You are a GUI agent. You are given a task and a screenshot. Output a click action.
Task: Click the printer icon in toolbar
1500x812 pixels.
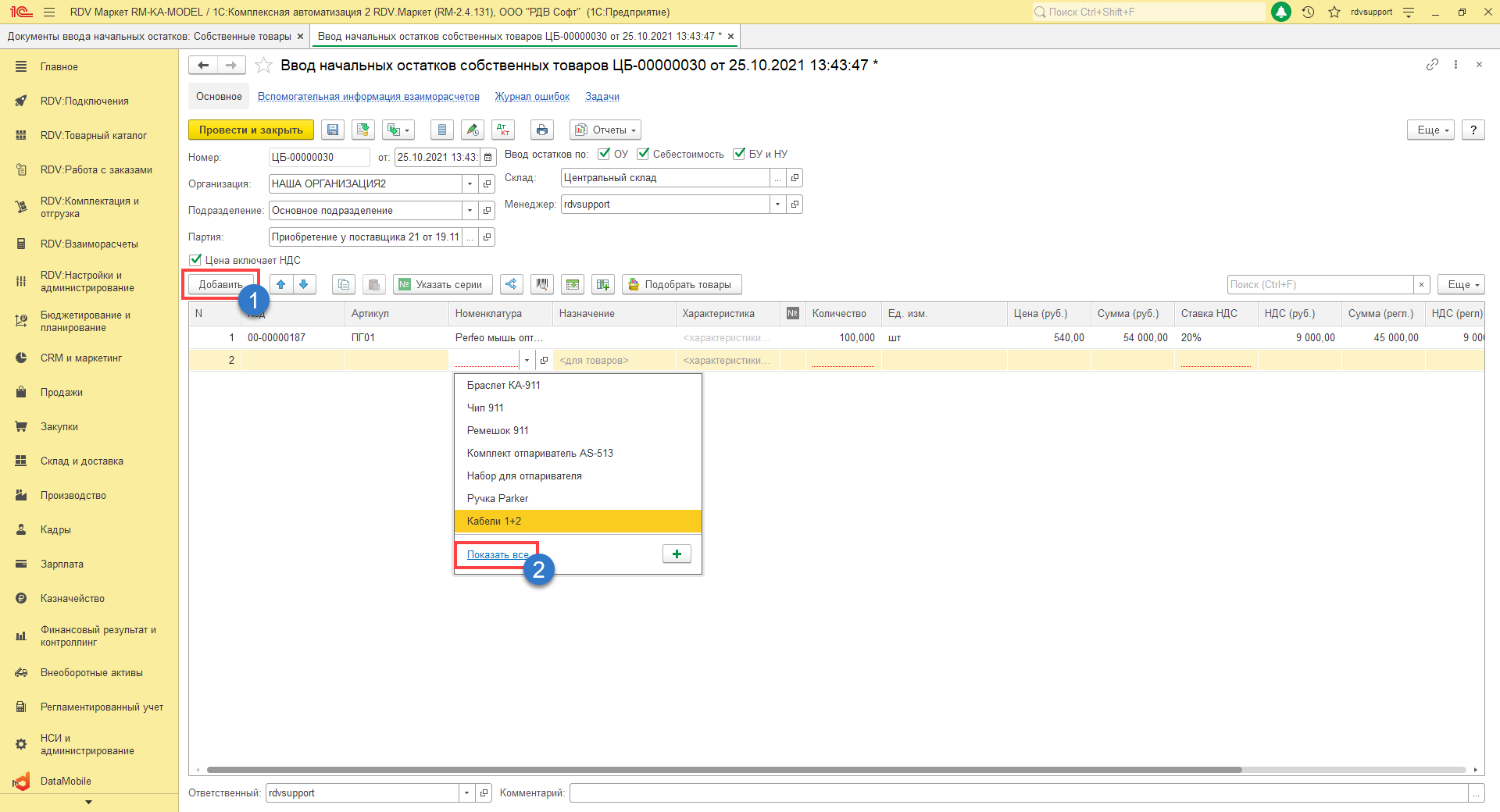(x=542, y=130)
